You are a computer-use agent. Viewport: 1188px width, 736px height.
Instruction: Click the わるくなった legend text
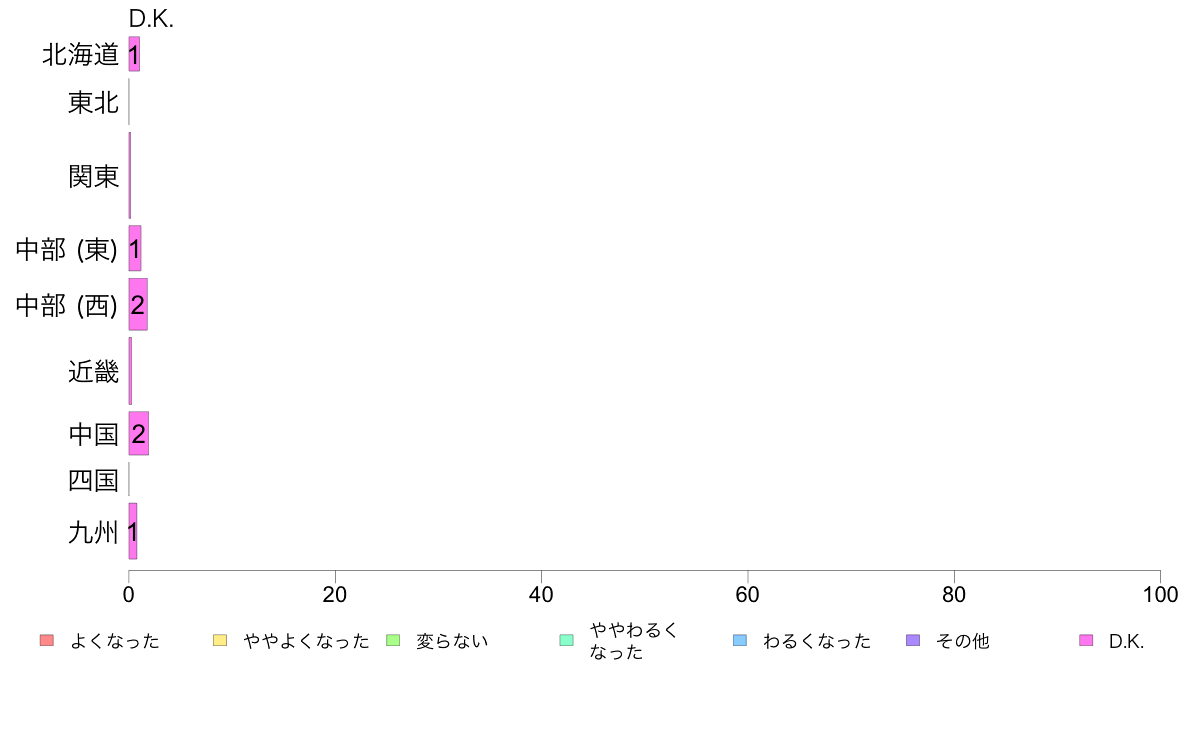(x=817, y=641)
